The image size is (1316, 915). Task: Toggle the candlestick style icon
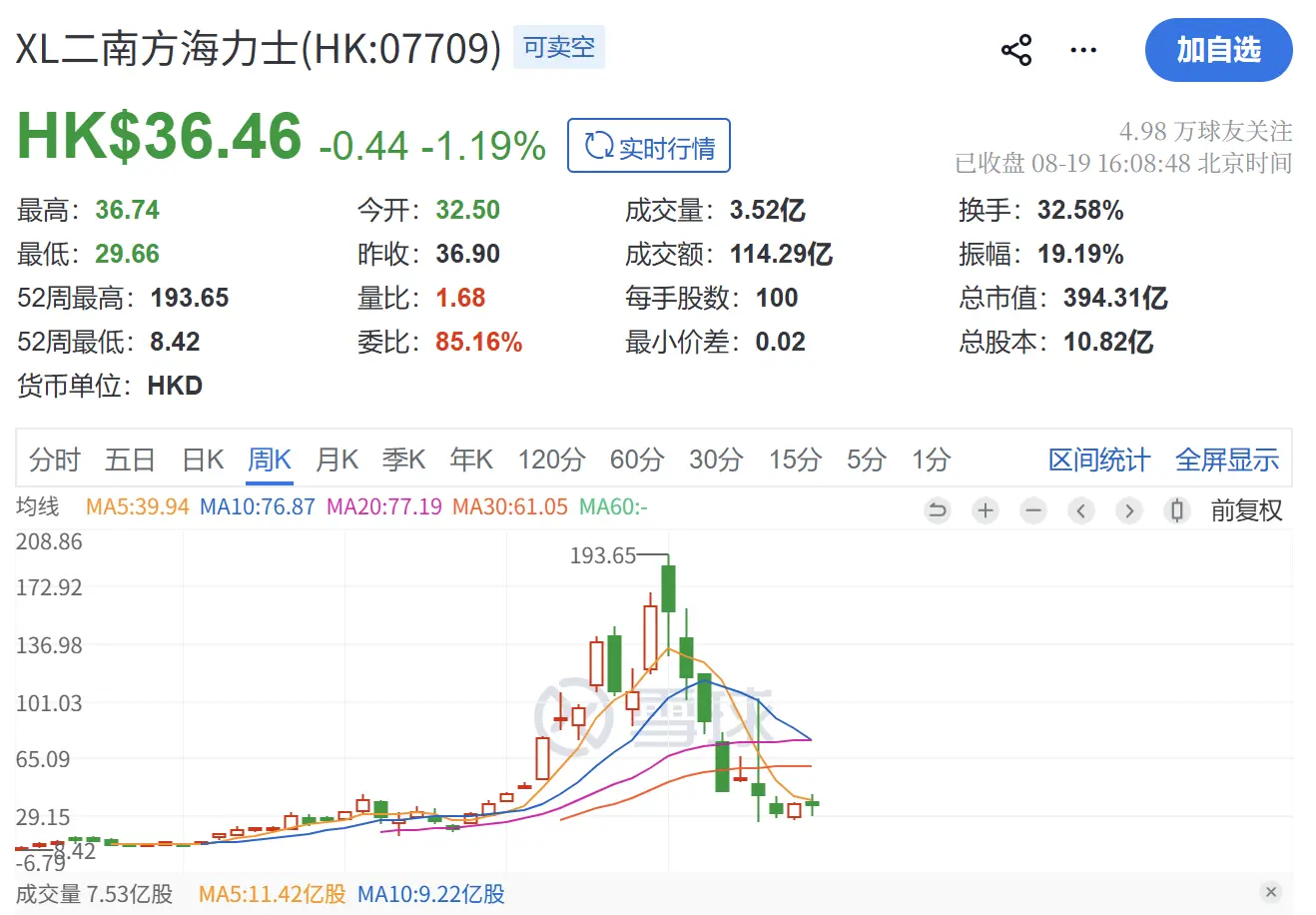1177,510
